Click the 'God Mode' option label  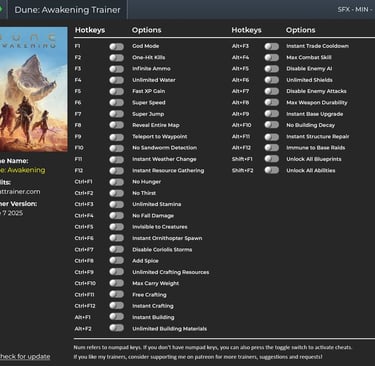[146, 46]
